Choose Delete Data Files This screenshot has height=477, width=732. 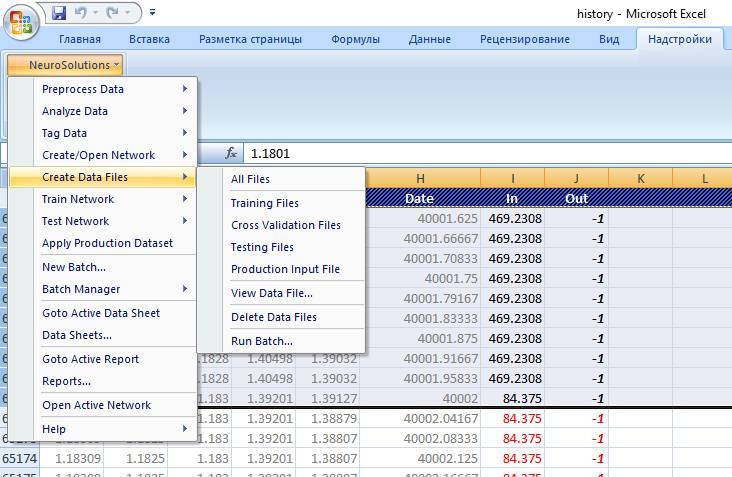(281, 317)
